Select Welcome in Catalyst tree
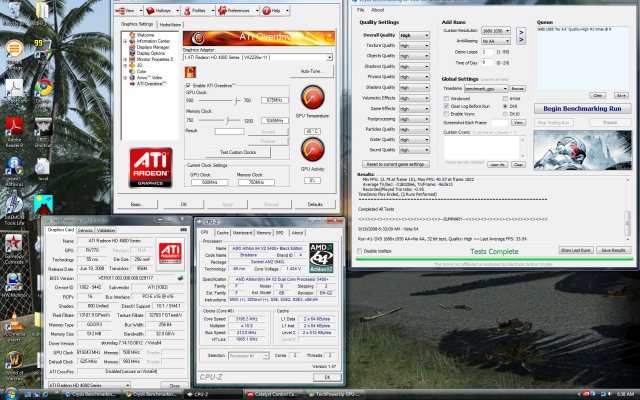 pos(145,35)
